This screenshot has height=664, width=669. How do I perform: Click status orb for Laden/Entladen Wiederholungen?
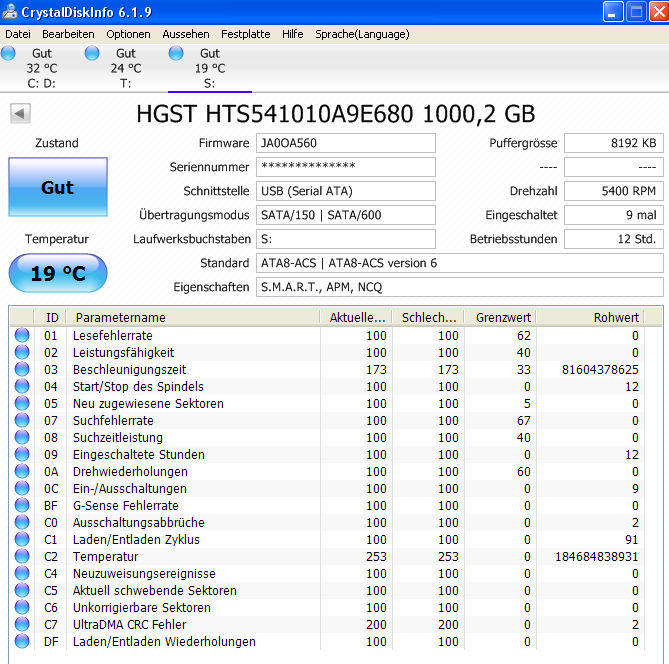(22, 641)
